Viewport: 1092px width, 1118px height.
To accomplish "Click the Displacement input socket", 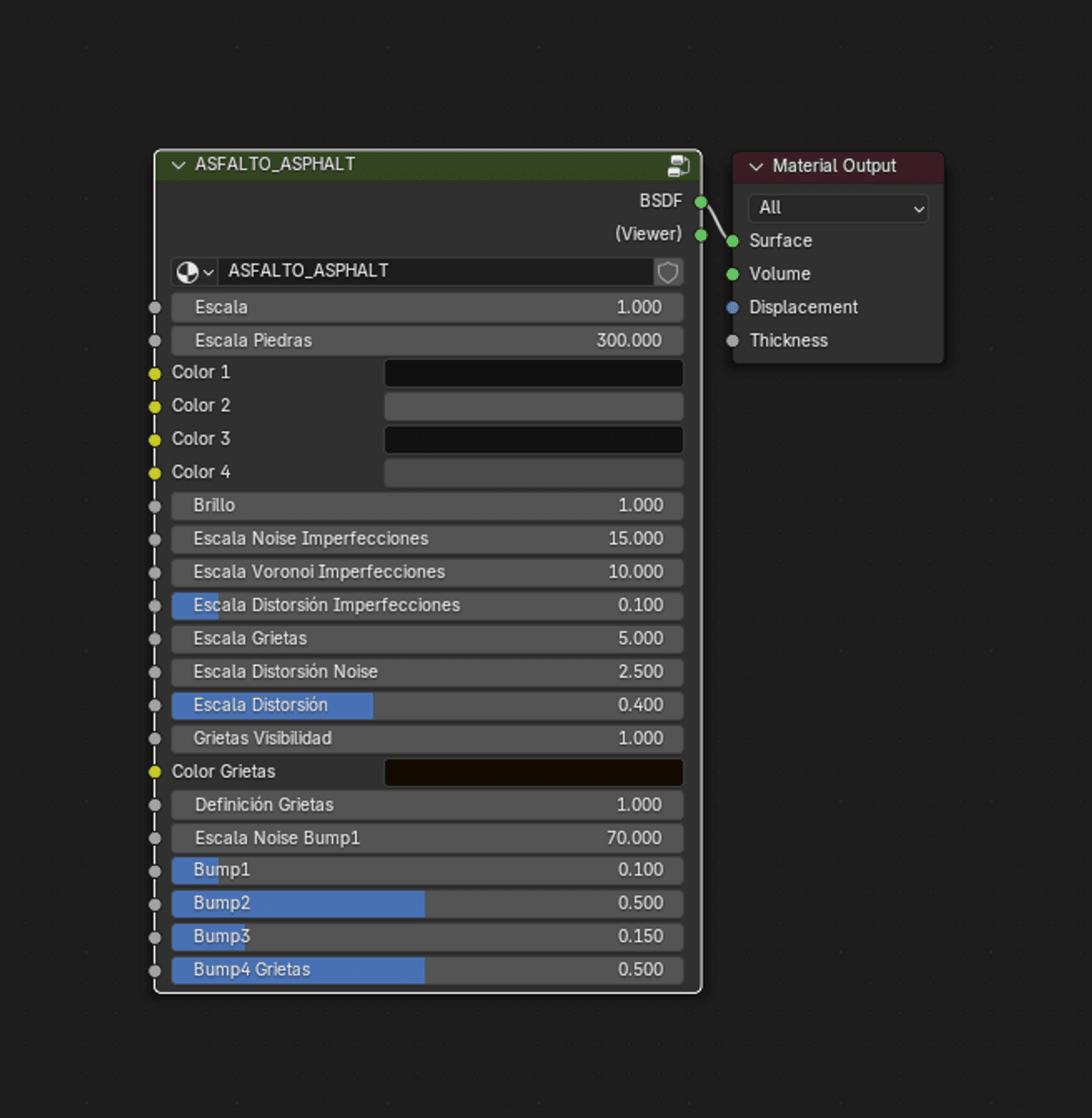I will click(733, 307).
